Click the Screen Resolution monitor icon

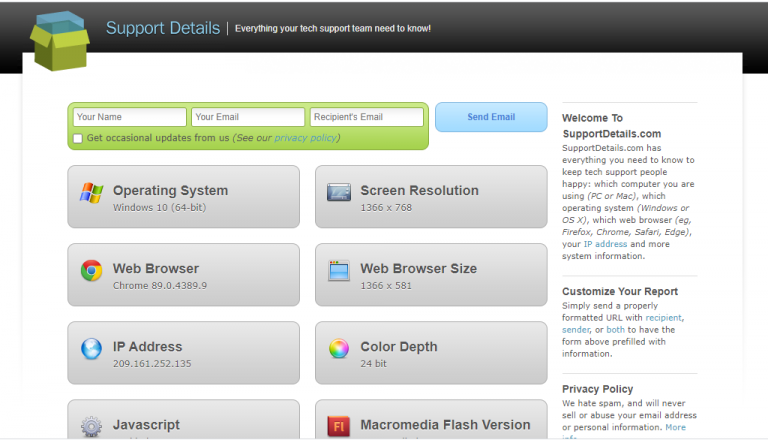click(339, 192)
